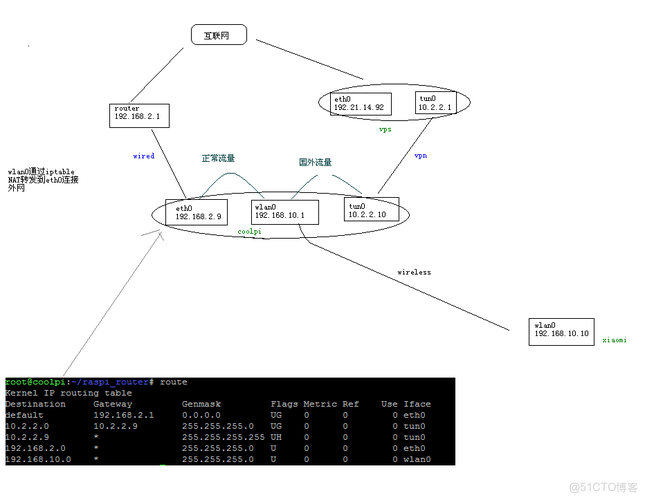This screenshot has height=500, width=645.
Task: Select the 国外流量 traffic label
Action: click(315, 162)
